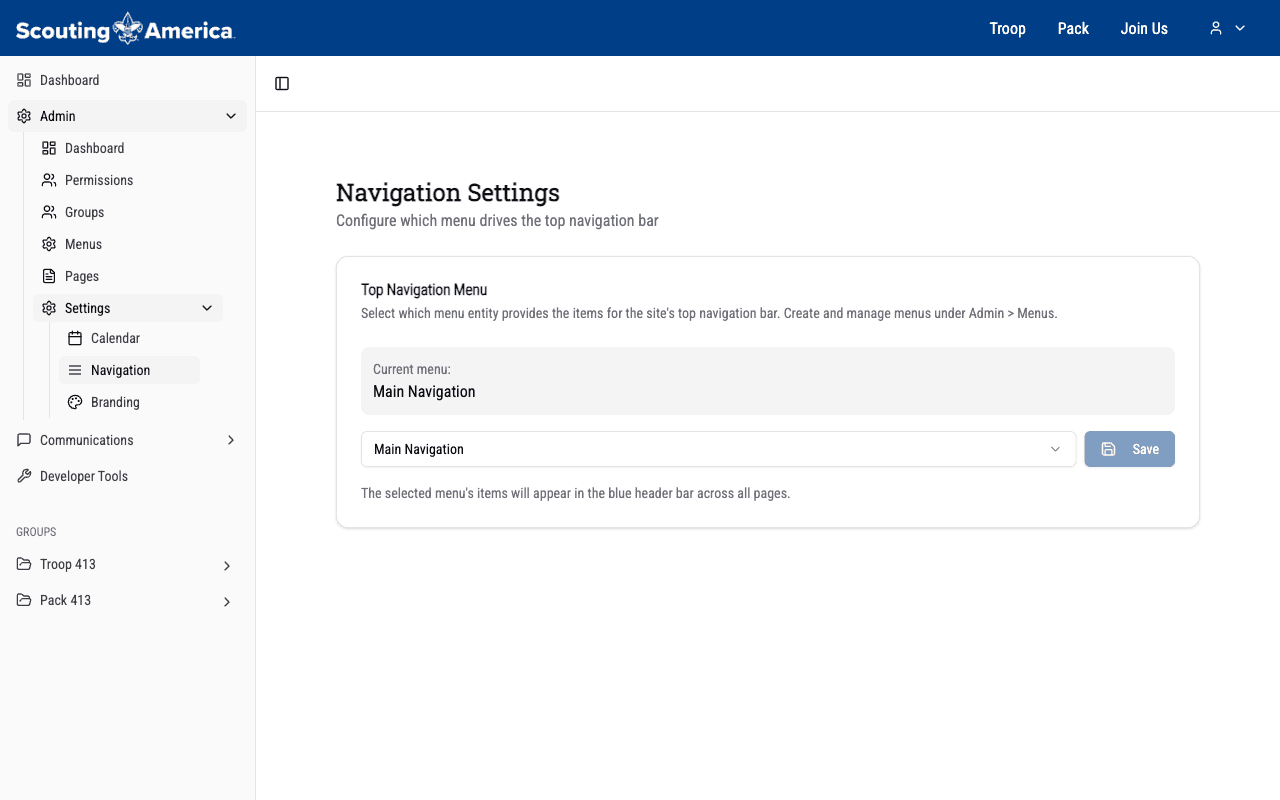Click the Pack 413 folder icon
Image resolution: width=1280 pixels, height=800 pixels.
click(24, 600)
